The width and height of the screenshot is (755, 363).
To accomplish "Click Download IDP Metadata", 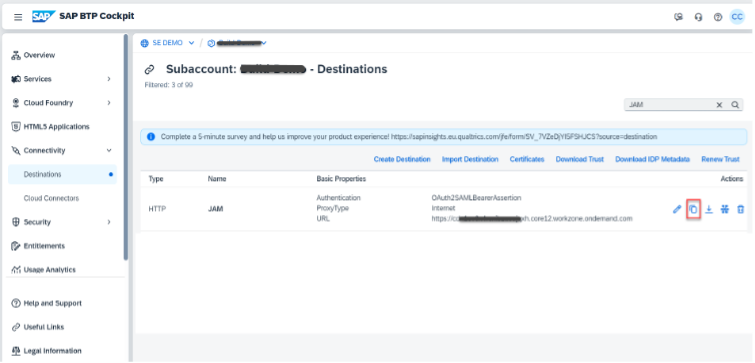I will pyautogui.click(x=652, y=159).
